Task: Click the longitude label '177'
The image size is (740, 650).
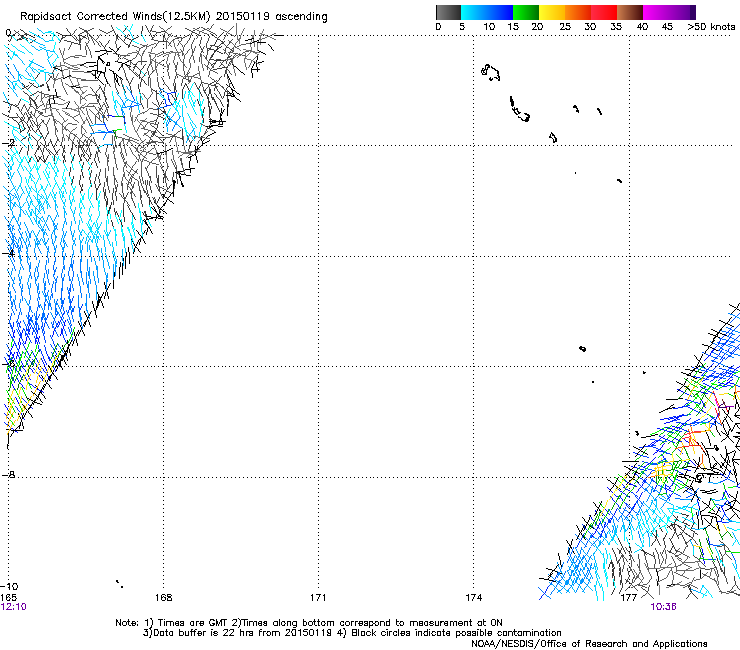Action: click(x=629, y=598)
